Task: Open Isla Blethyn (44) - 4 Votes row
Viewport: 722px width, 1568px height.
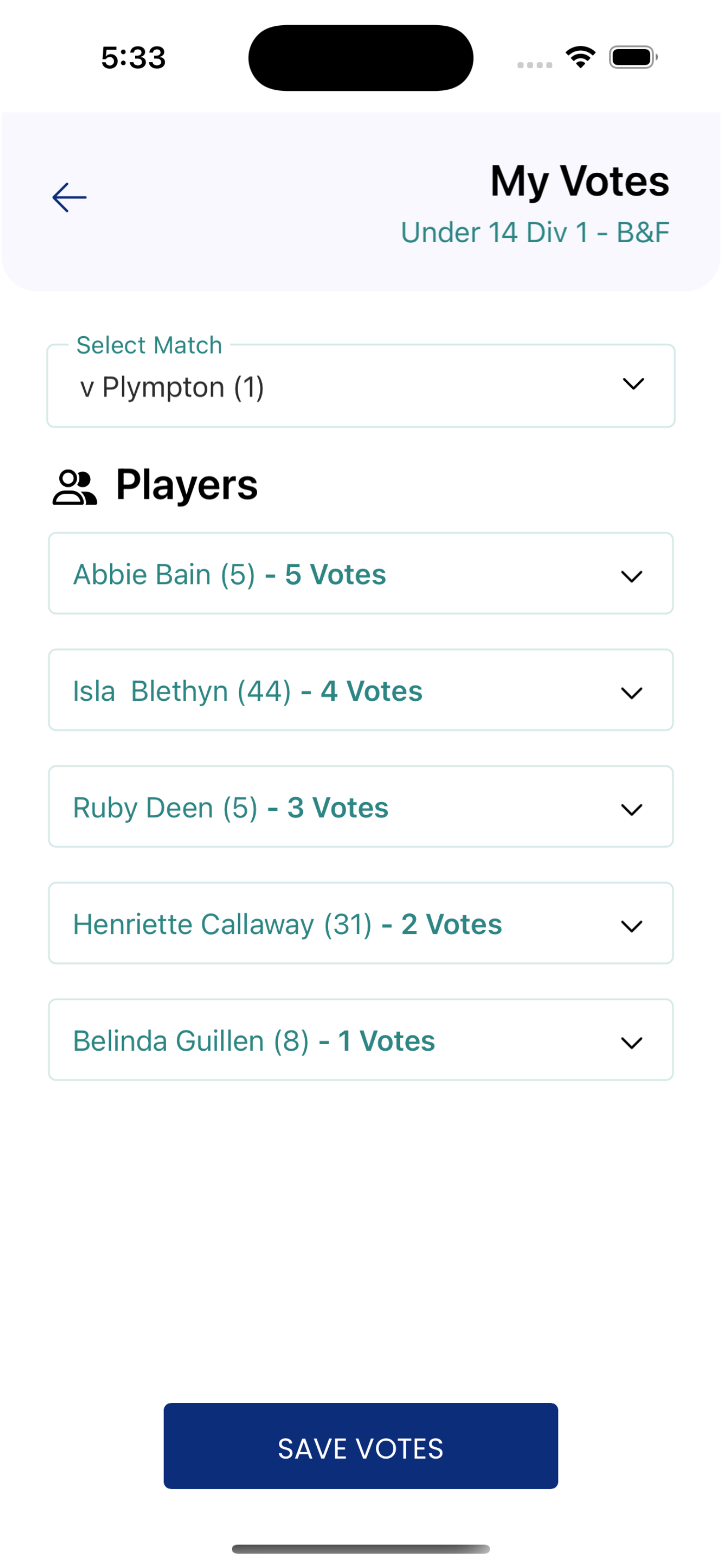Action: [360, 691]
